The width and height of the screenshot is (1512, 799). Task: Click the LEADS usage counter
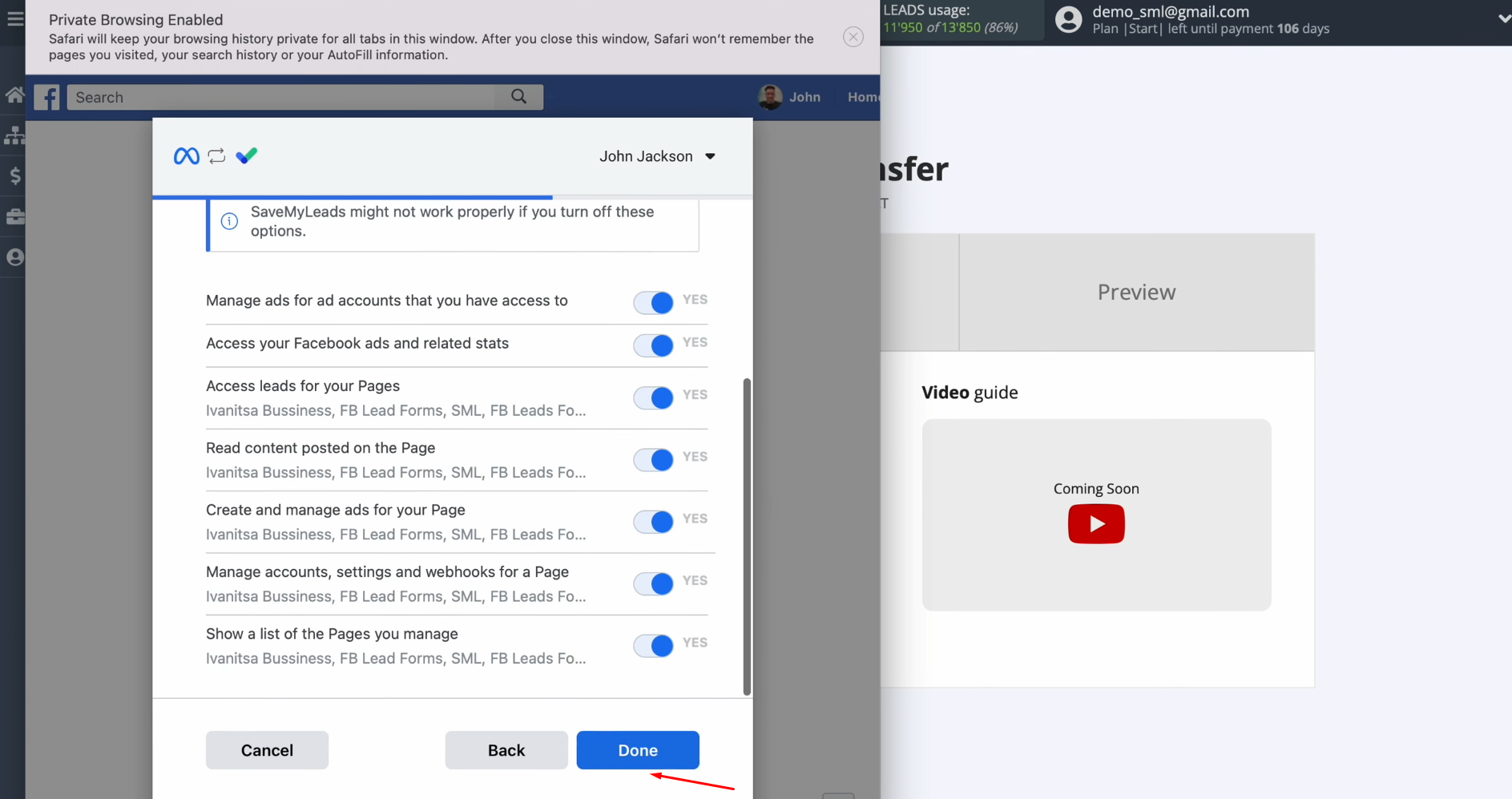(x=950, y=19)
